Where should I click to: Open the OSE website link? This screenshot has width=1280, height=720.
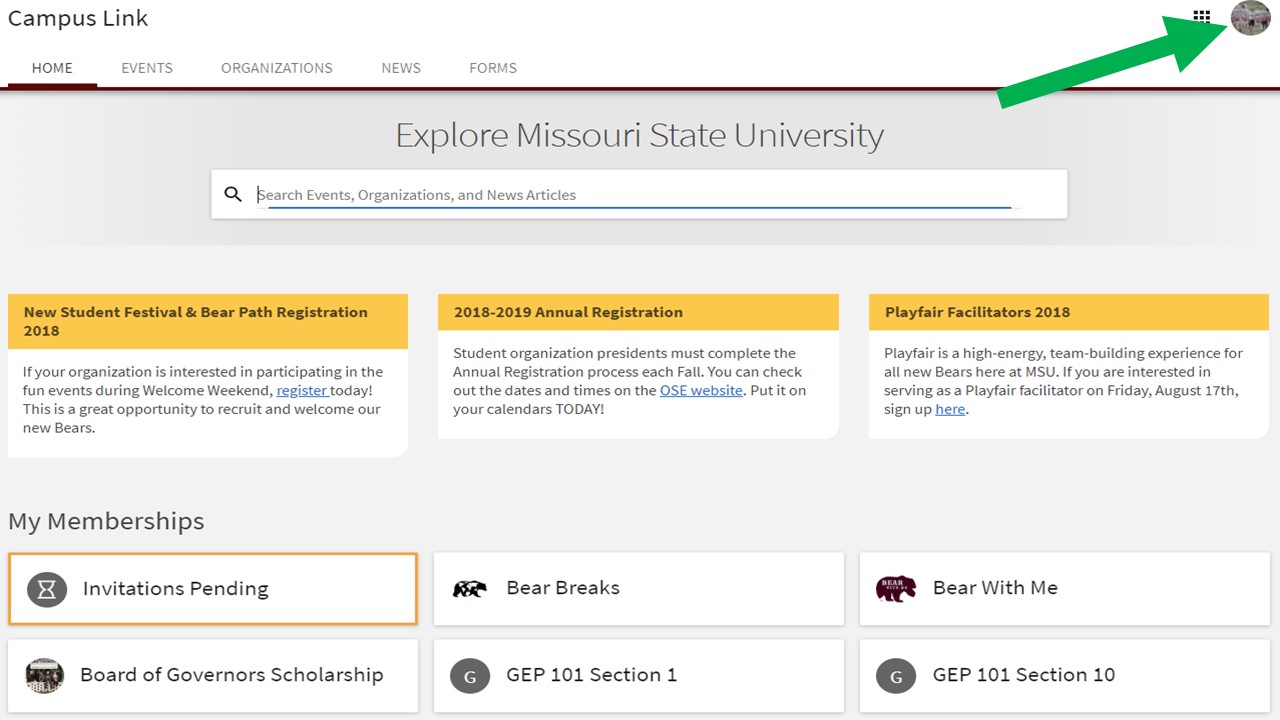(701, 391)
